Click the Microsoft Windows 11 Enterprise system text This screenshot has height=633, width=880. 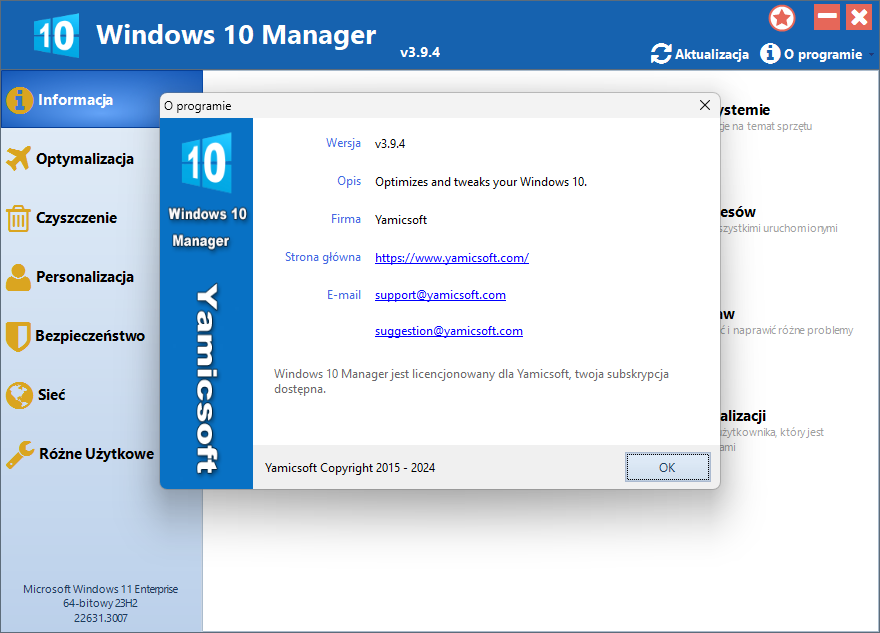[x=100, y=589]
